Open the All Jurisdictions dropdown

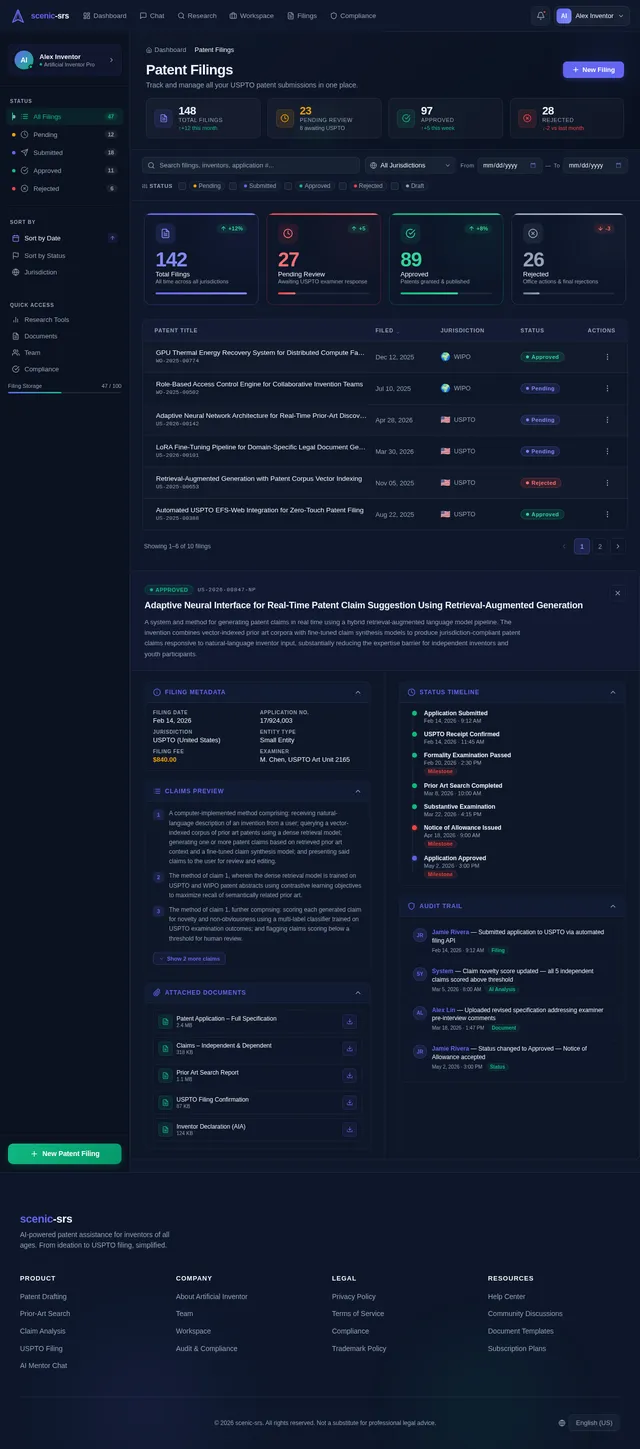(x=410, y=165)
